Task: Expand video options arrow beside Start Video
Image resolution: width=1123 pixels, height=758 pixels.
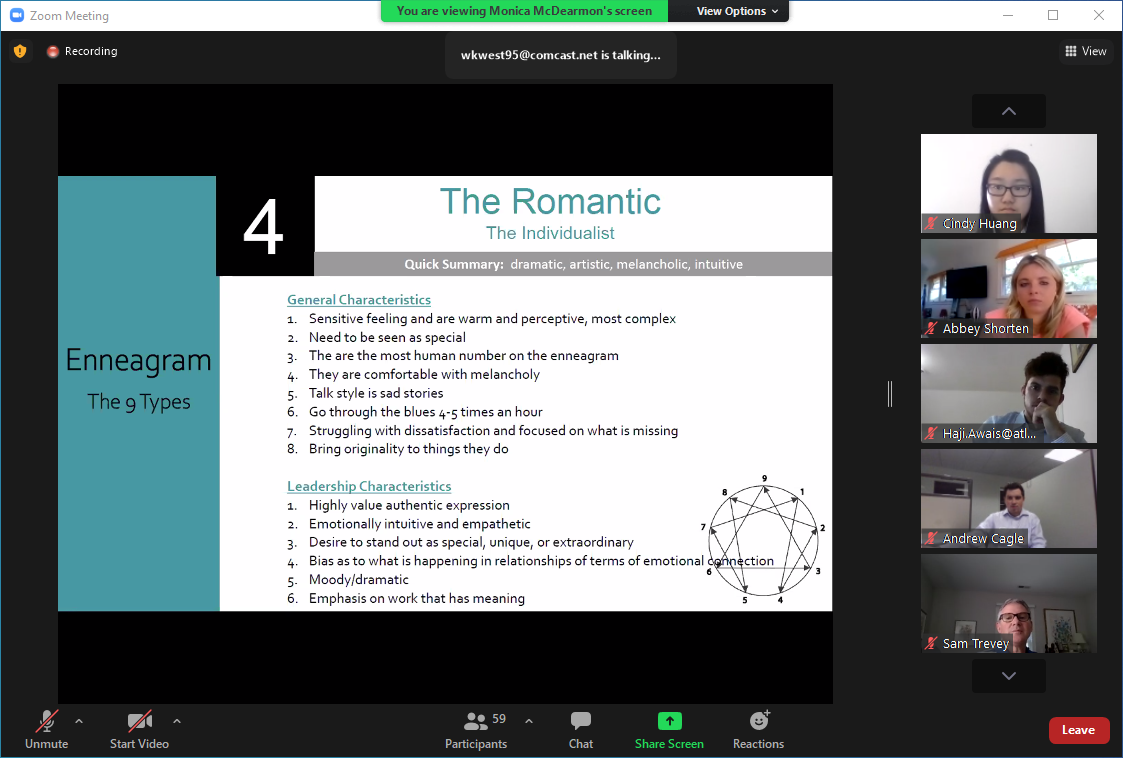Action: 177,720
